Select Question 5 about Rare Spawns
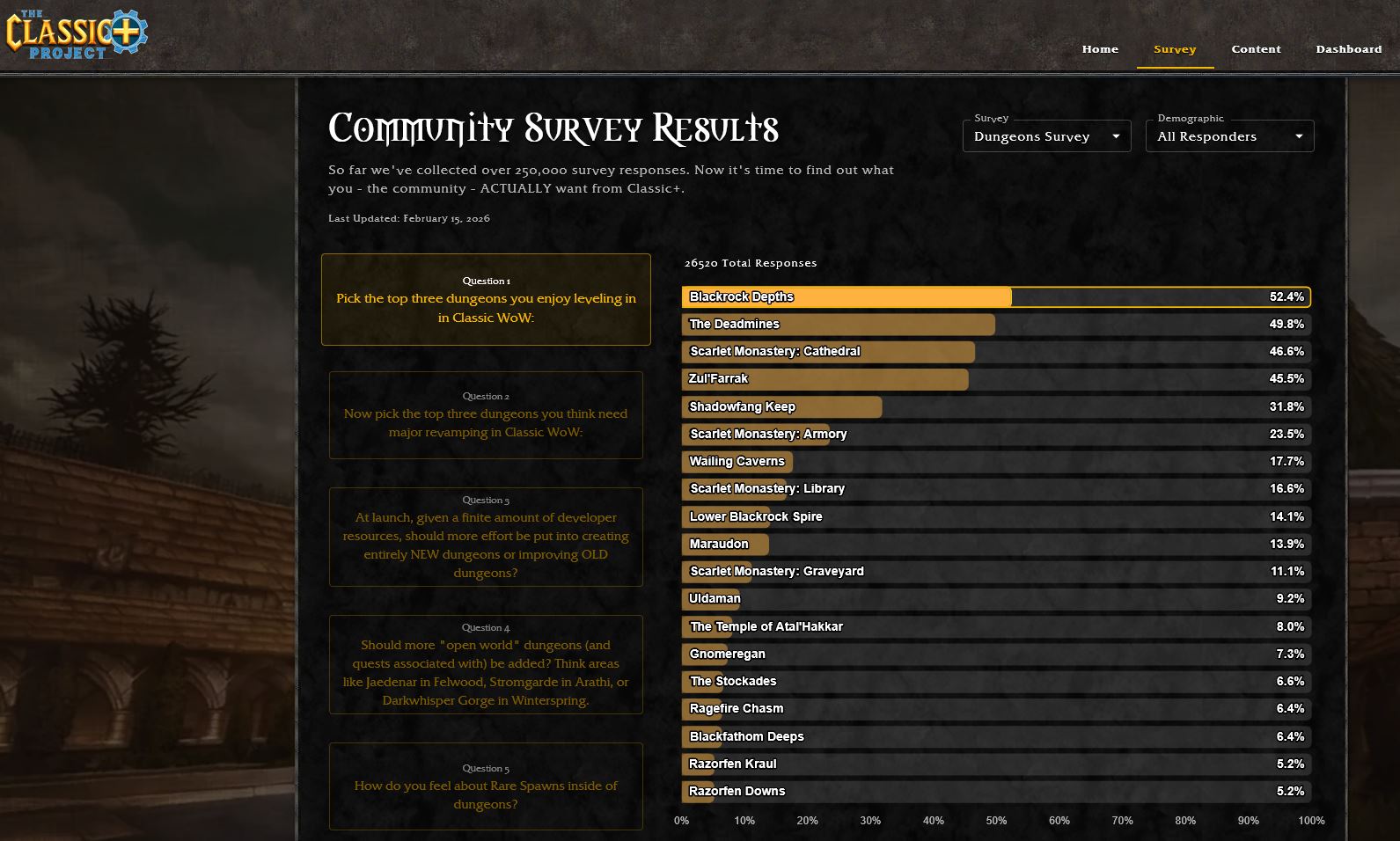This screenshot has width=1400, height=841. (486, 786)
